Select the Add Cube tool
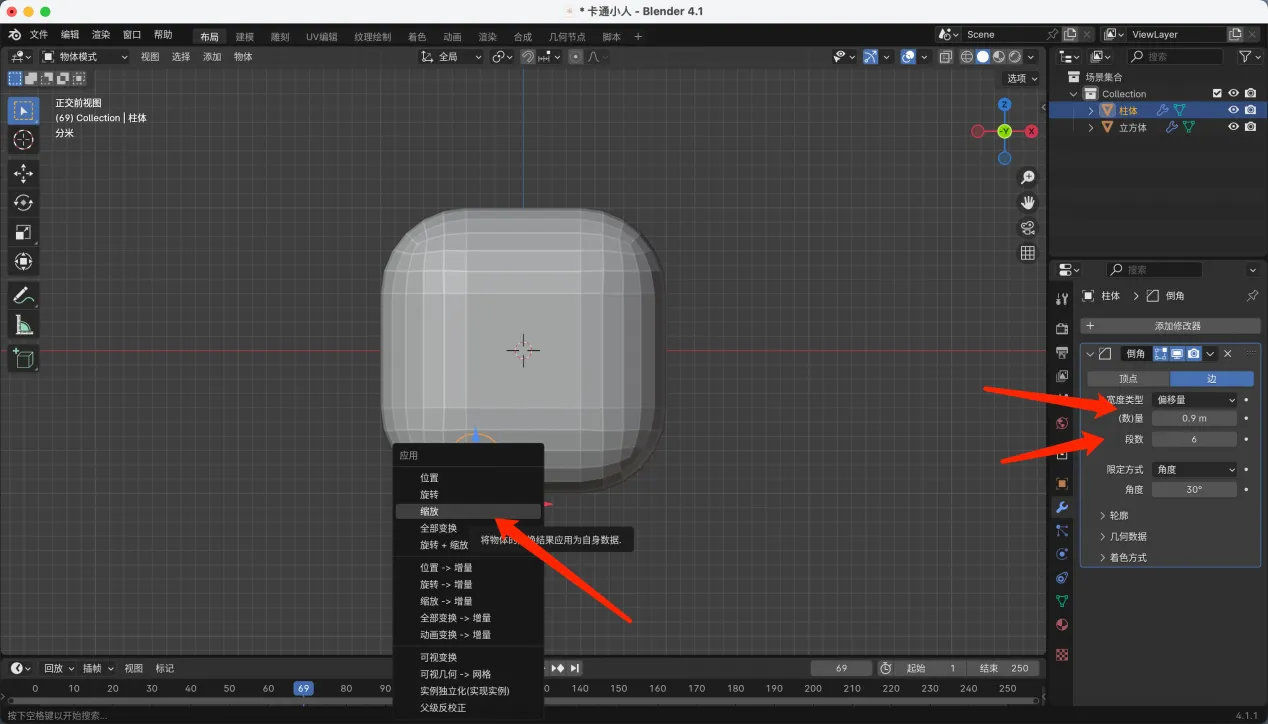1268x724 pixels. (x=24, y=358)
